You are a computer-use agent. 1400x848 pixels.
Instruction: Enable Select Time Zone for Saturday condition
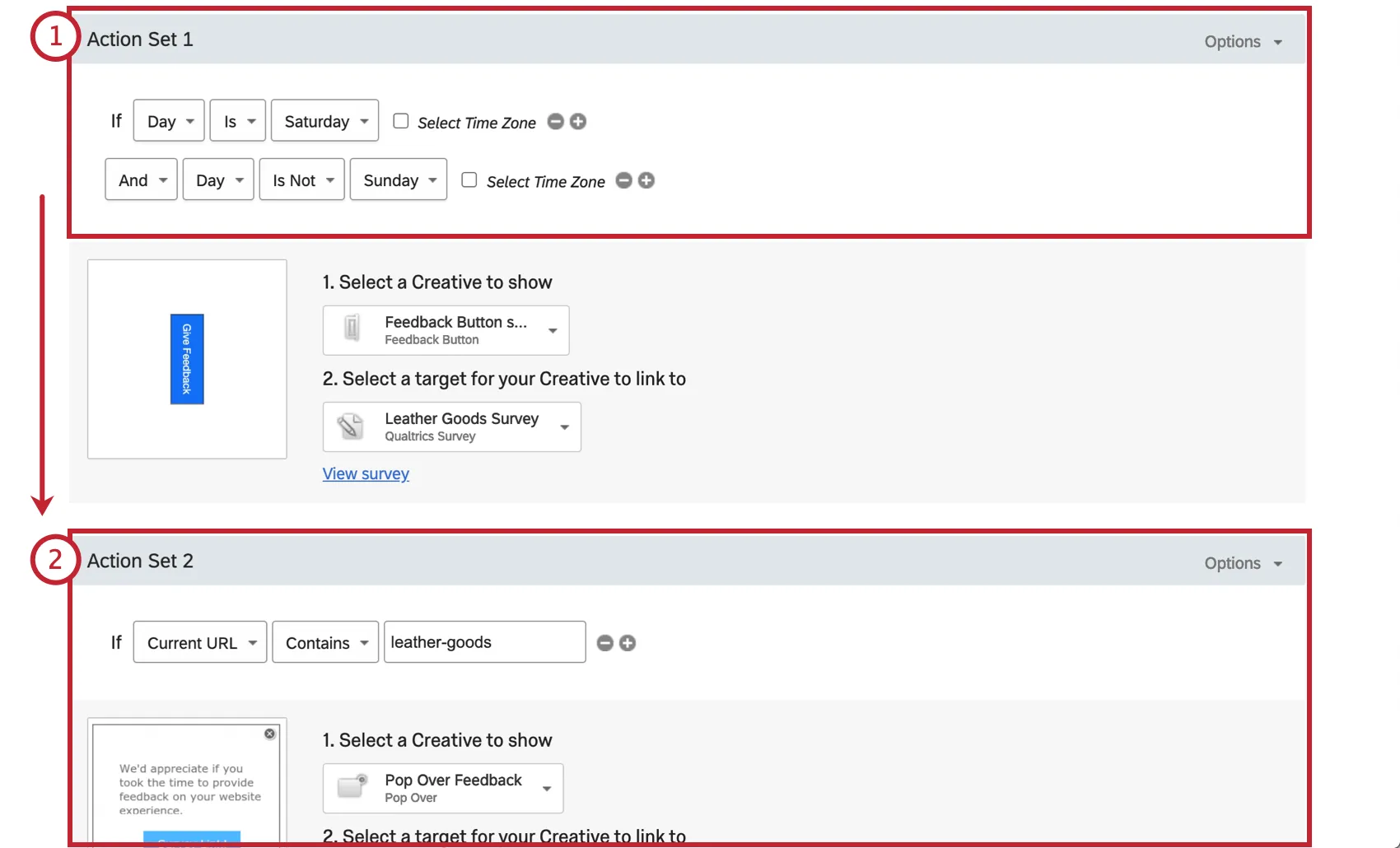click(x=401, y=121)
